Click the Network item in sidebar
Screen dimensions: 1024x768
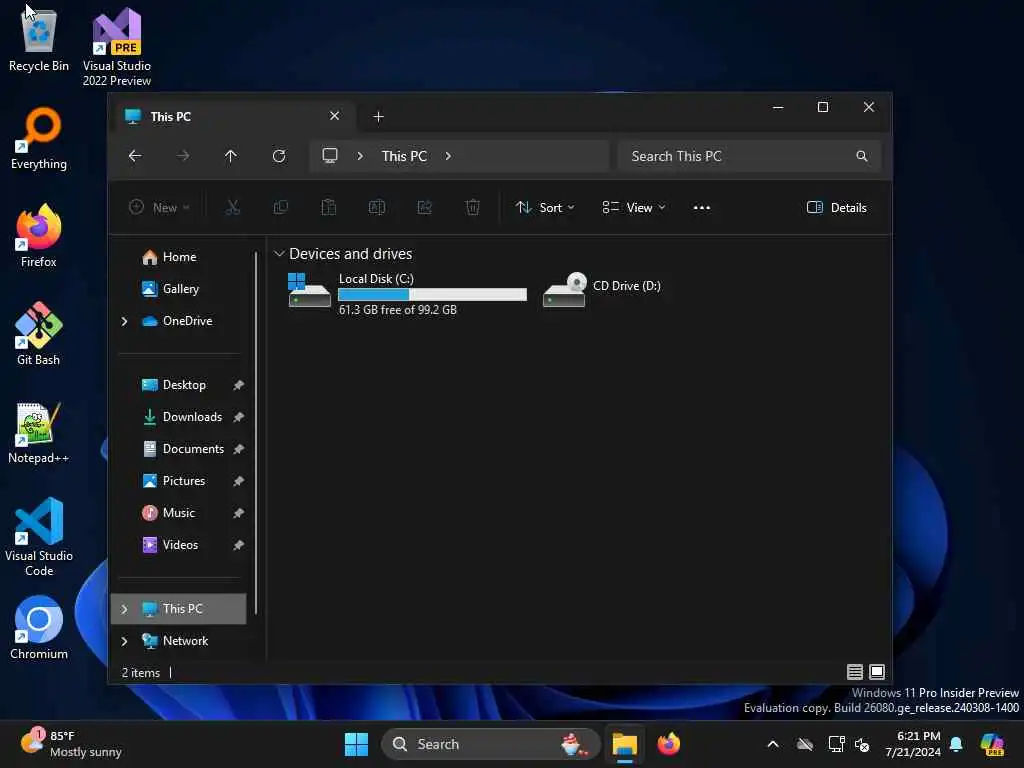[x=180, y=641]
